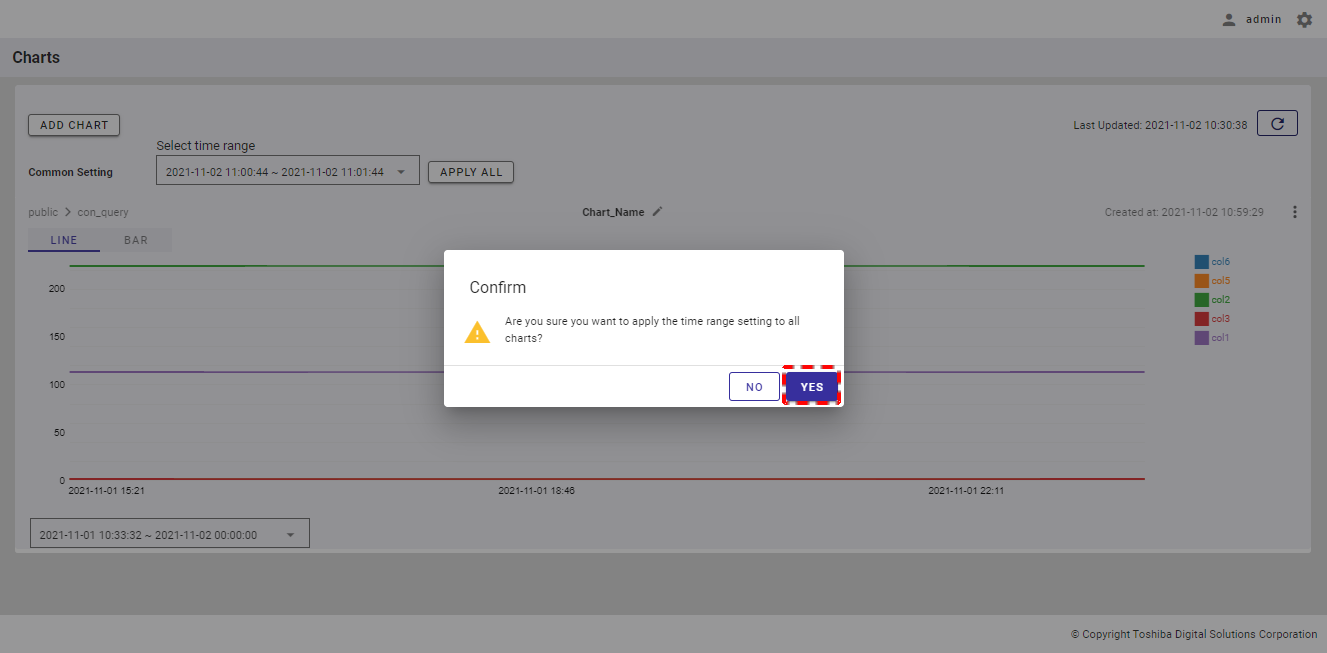
Task: Click the APPLY ALL button
Action: (x=471, y=172)
